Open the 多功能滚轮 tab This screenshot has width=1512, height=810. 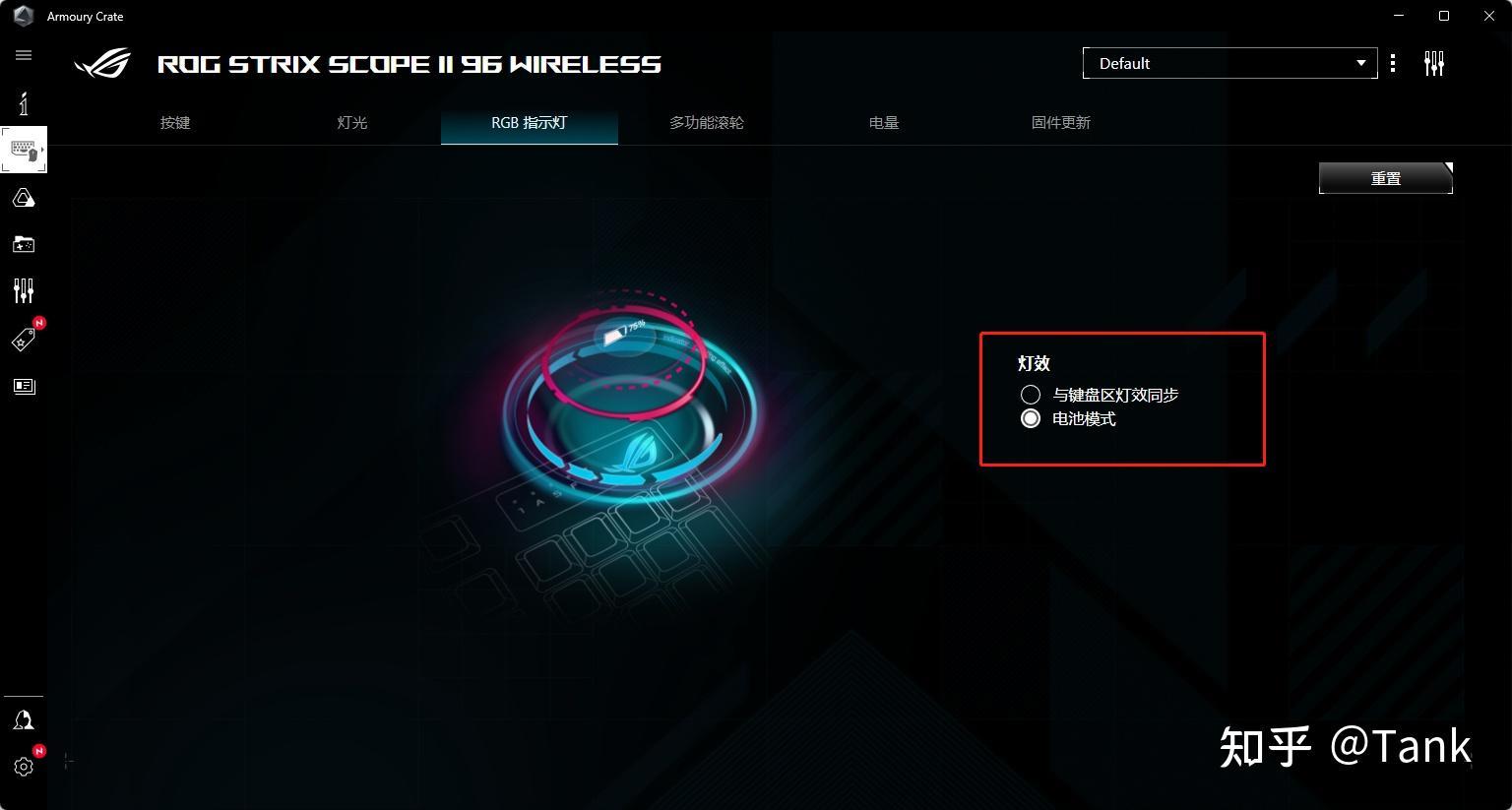coord(707,123)
